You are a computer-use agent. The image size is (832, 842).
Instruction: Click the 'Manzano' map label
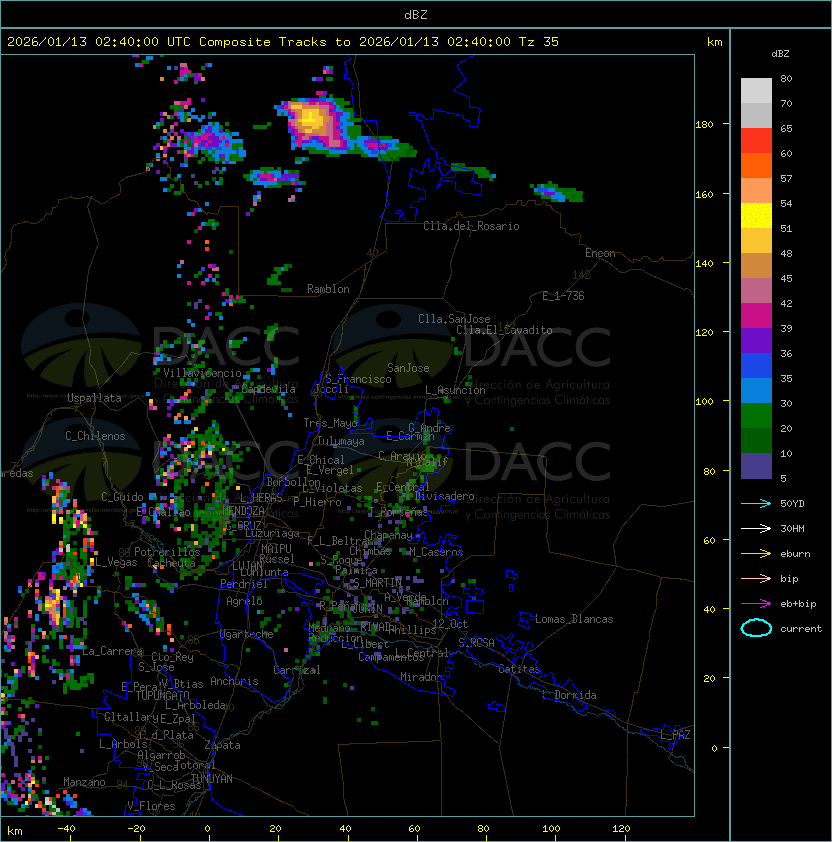(x=84, y=782)
